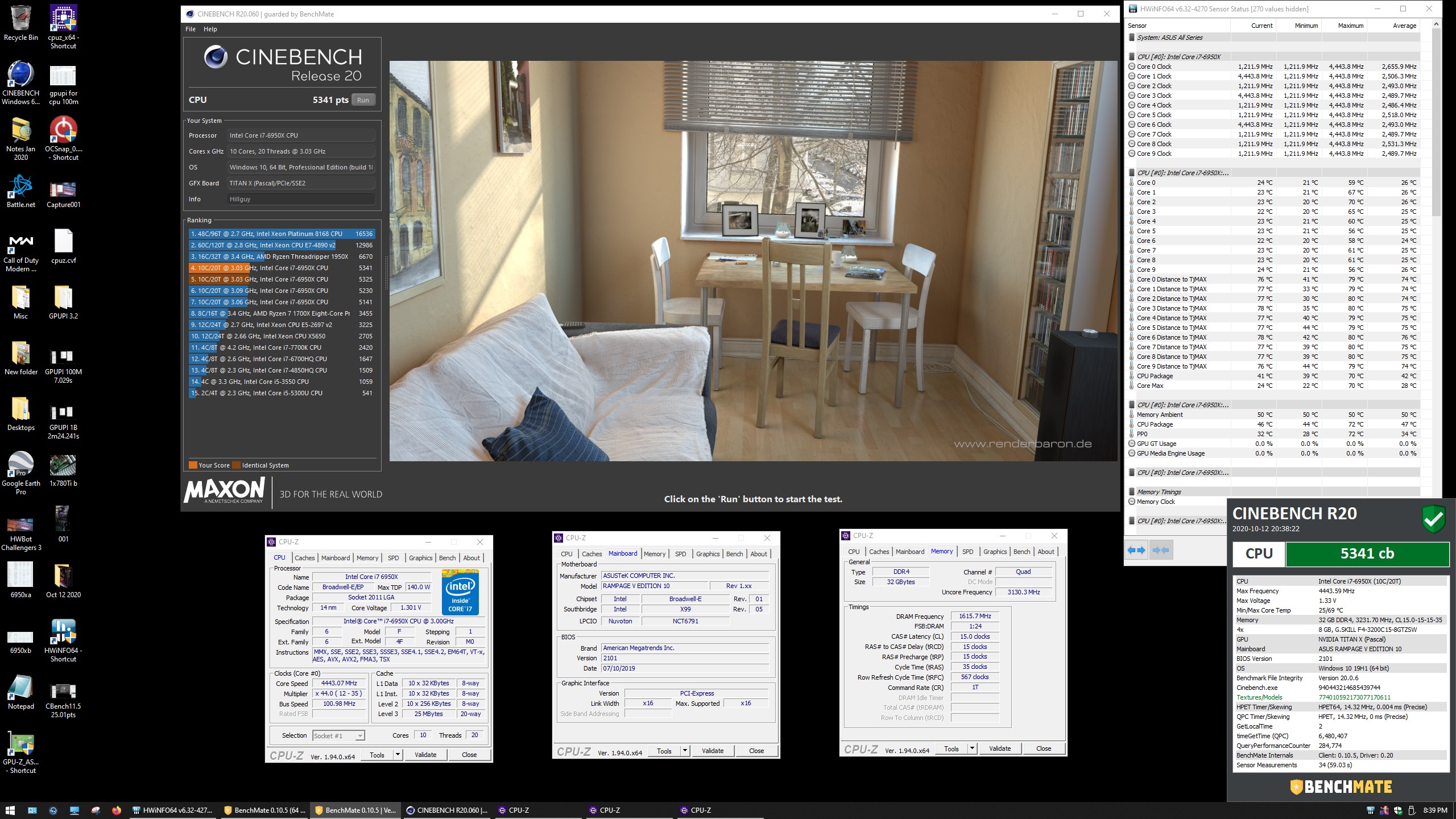Open the Tools dropdown arrow in CPU-Z Memory window

coord(972,748)
